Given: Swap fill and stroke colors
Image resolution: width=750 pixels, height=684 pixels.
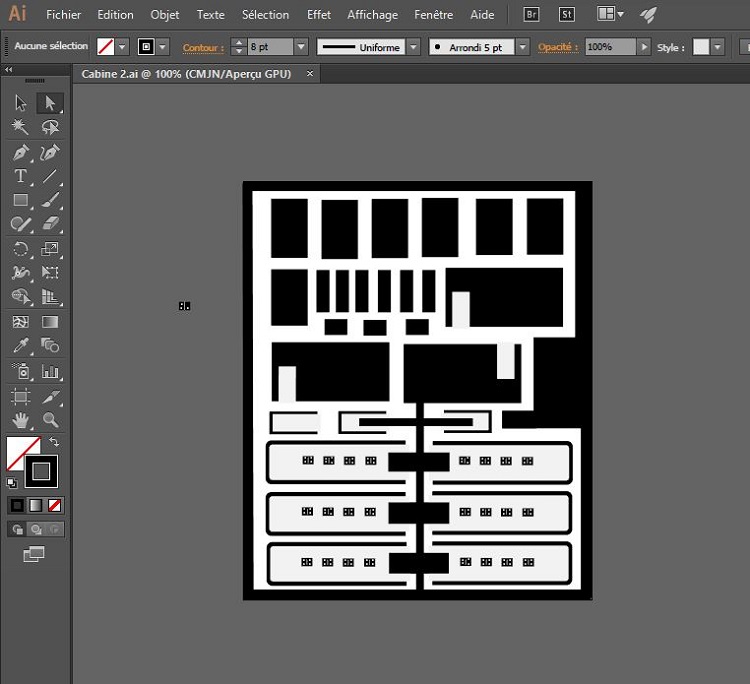Looking at the screenshot, I should [54, 441].
